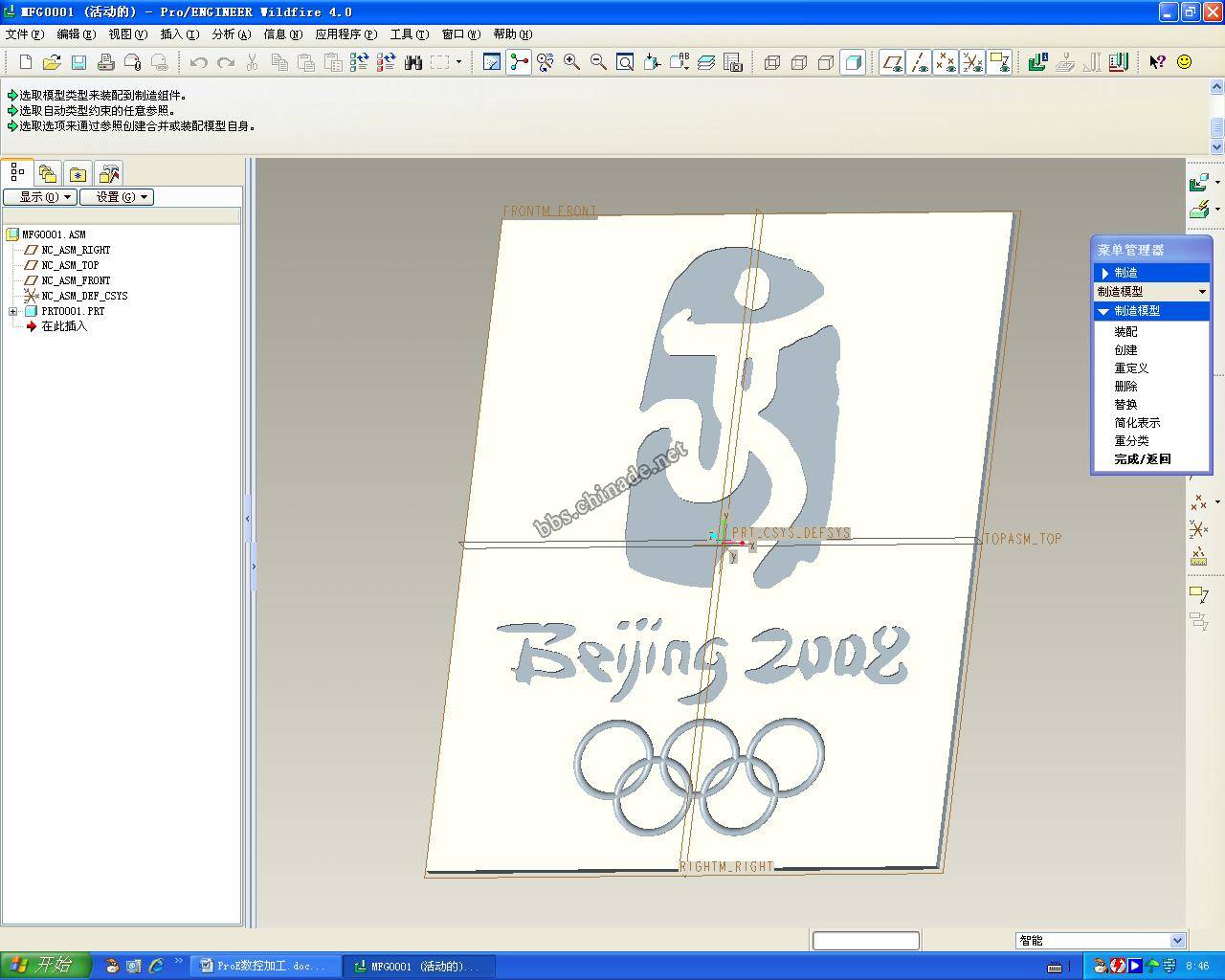Click the saved view list icon
1225x980 pixels.
(x=679, y=62)
